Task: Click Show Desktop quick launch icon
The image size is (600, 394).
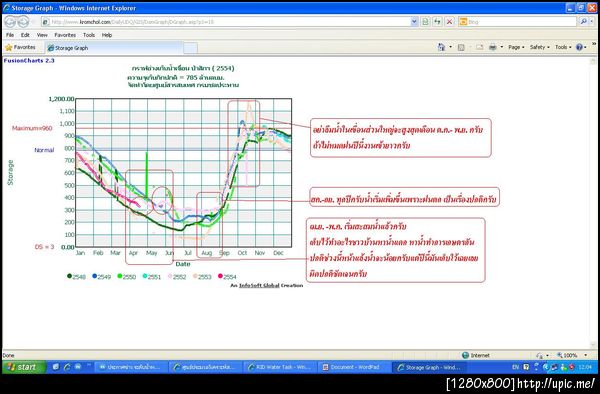Action: 56,367
